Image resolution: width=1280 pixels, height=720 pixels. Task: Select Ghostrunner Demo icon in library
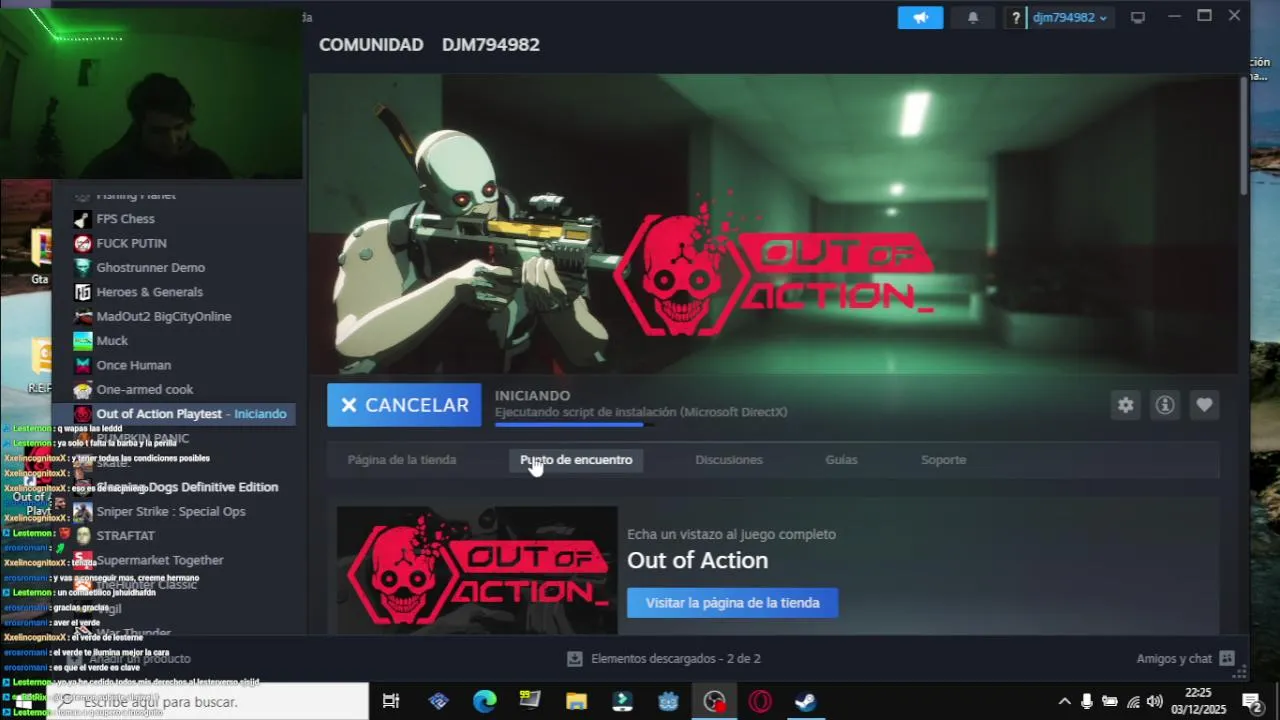[x=83, y=268]
